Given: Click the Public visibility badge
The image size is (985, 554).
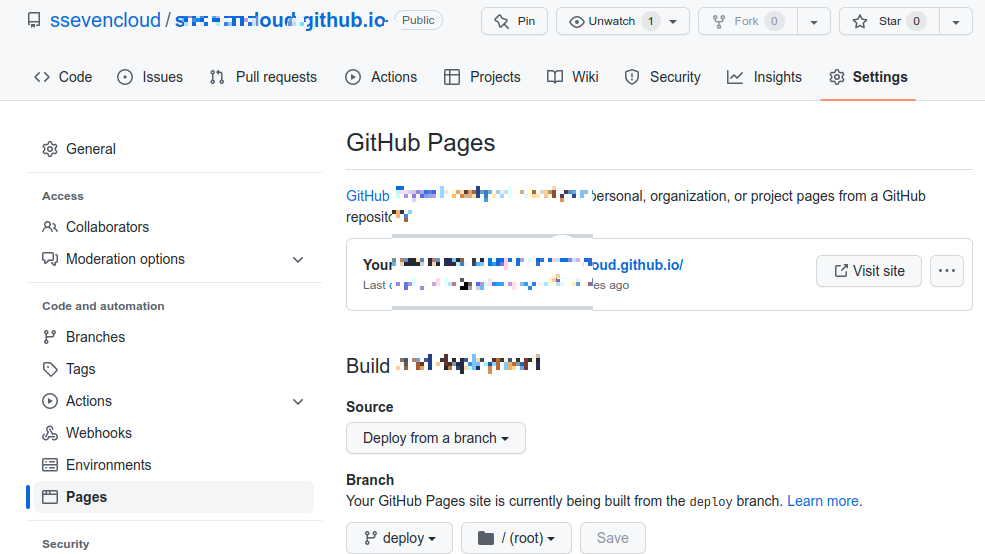Looking at the screenshot, I should pos(418,20).
